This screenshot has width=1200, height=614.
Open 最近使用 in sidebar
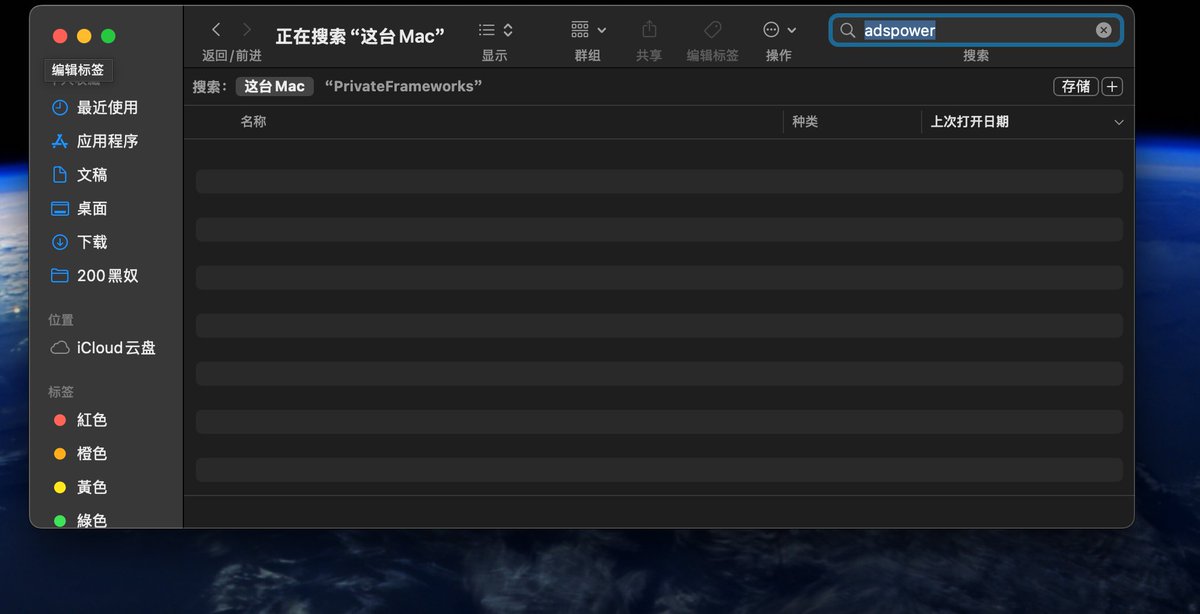[x=107, y=108]
